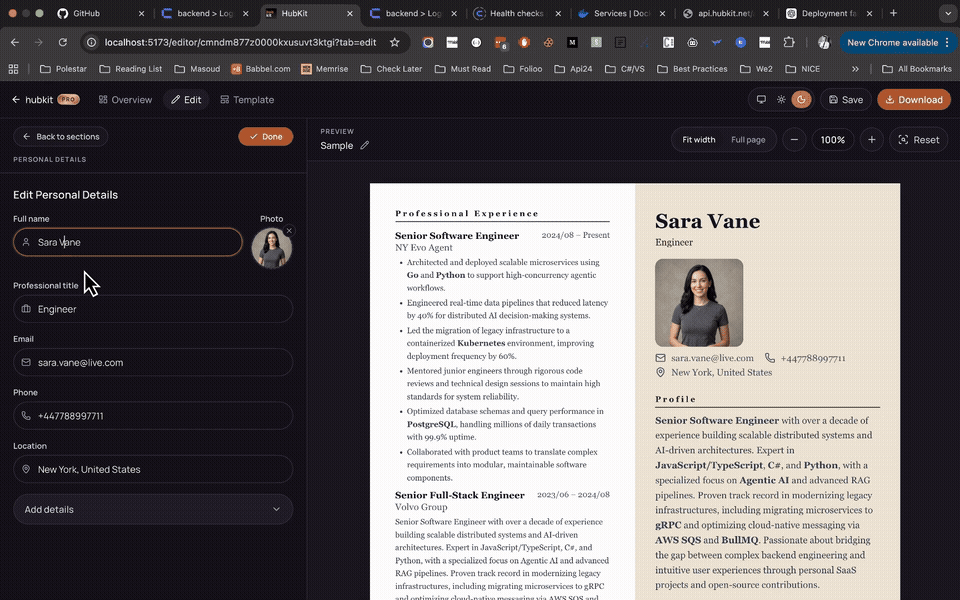The height and width of the screenshot is (600, 960).
Task: Close the GitHub browser tab
Action: click(141, 13)
